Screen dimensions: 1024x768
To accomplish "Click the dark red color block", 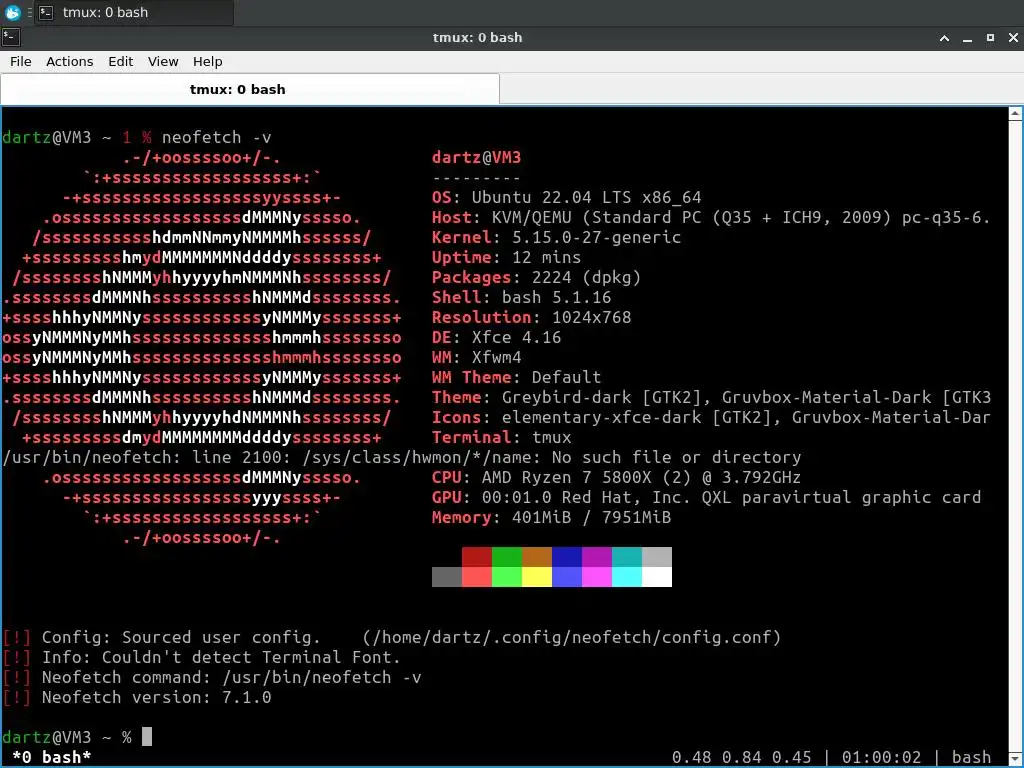I will [x=477, y=557].
